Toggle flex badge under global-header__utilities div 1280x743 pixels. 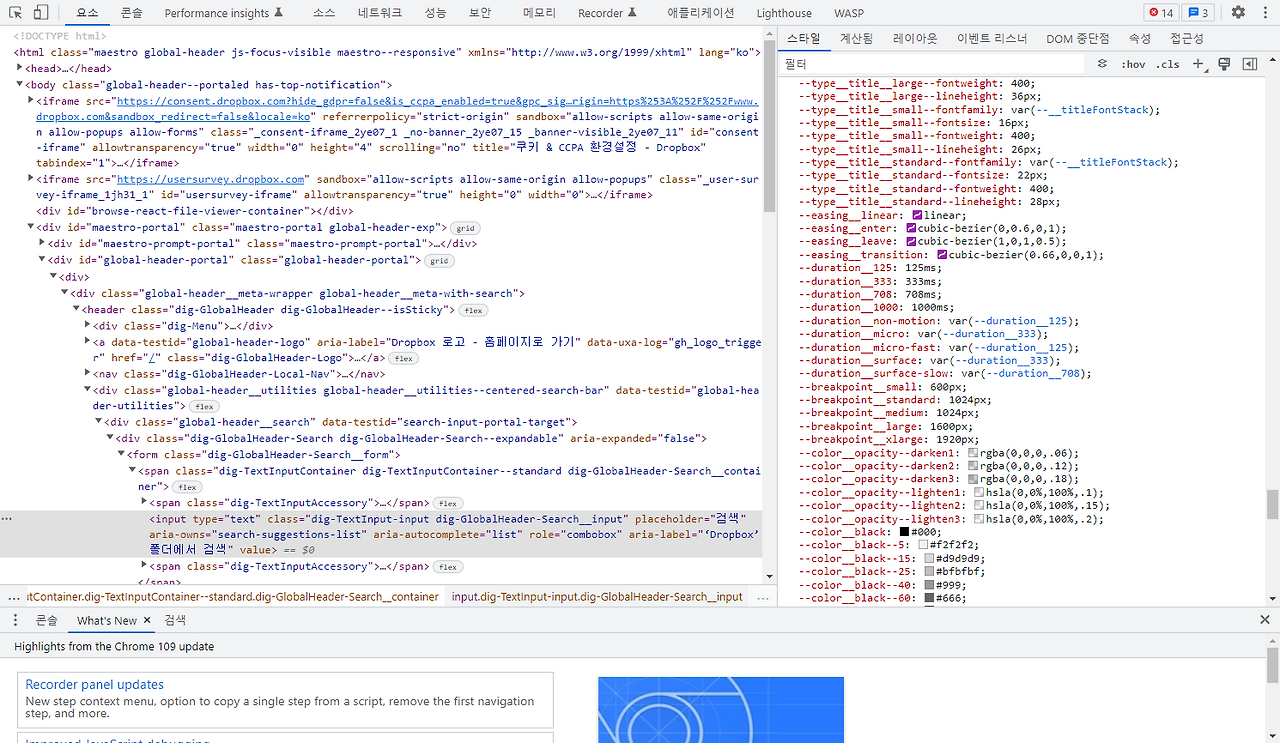(204, 407)
